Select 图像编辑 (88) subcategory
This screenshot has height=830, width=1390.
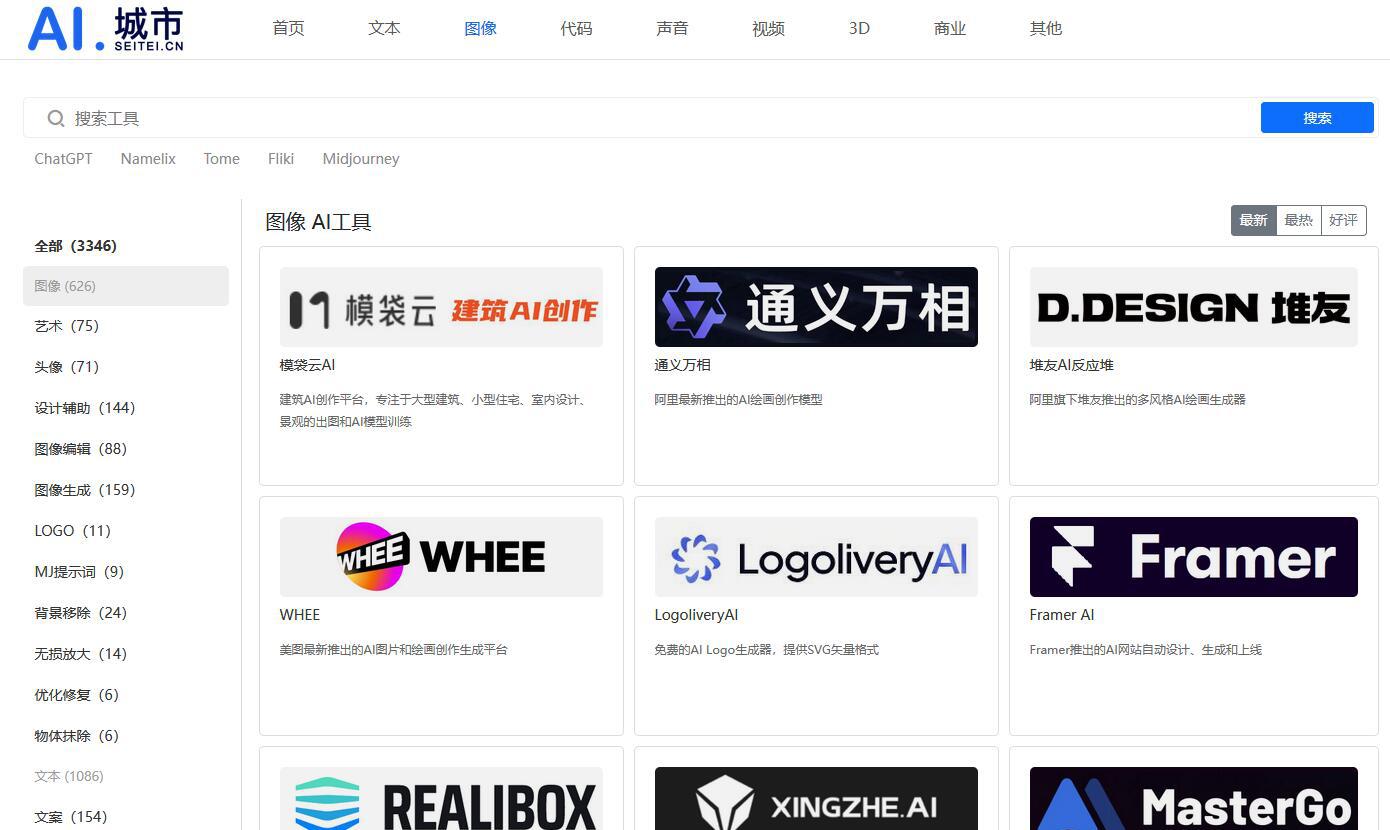[81, 449]
